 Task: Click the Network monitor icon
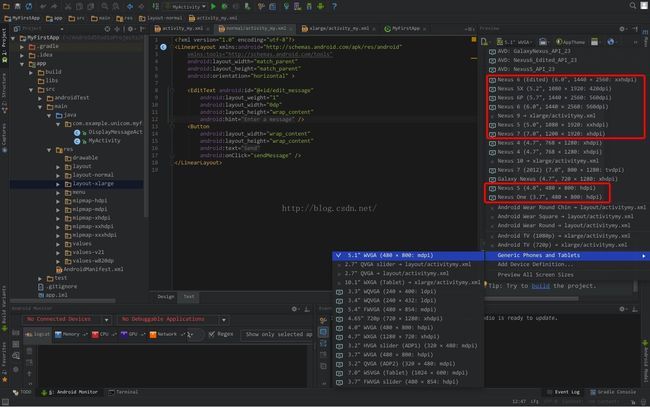point(153,334)
